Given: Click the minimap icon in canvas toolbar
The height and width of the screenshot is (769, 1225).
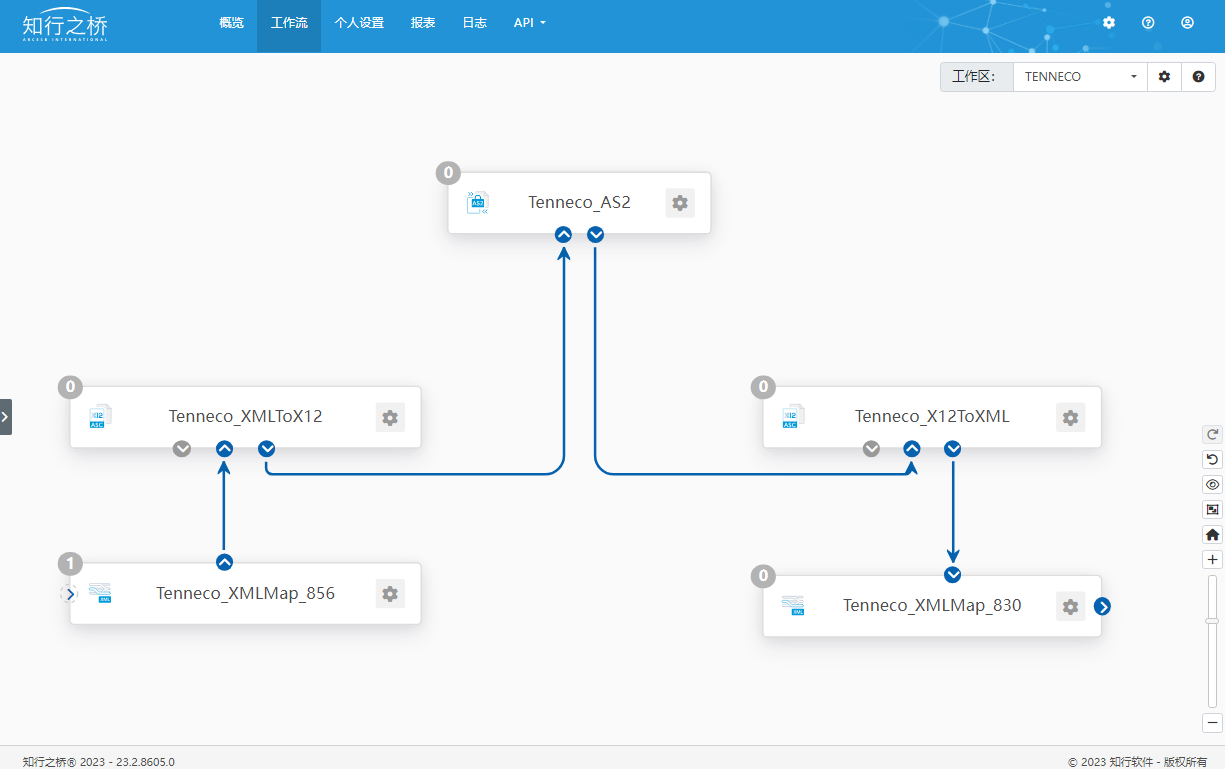Looking at the screenshot, I should coord(1212,509).
